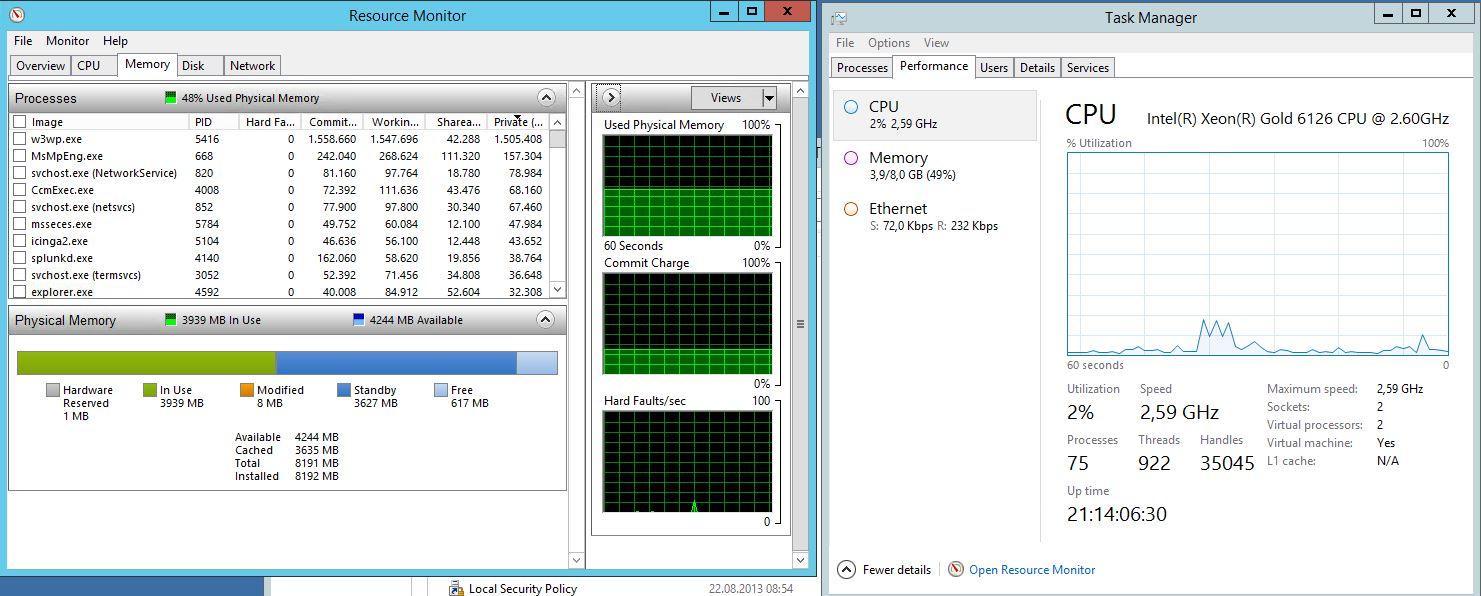Open Task Manager Options menu
Viewport: 1481px width, 596px height.
[889, 43]
